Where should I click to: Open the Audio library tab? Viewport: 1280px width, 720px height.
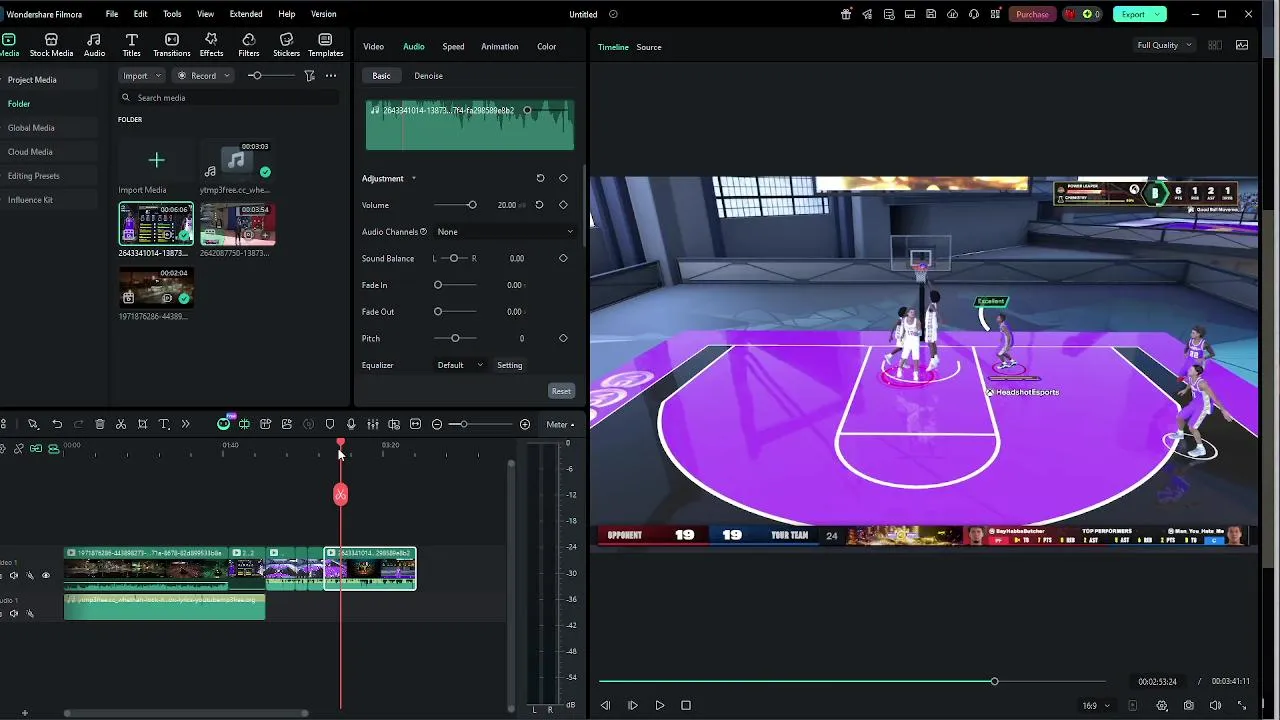pos(94,46)
